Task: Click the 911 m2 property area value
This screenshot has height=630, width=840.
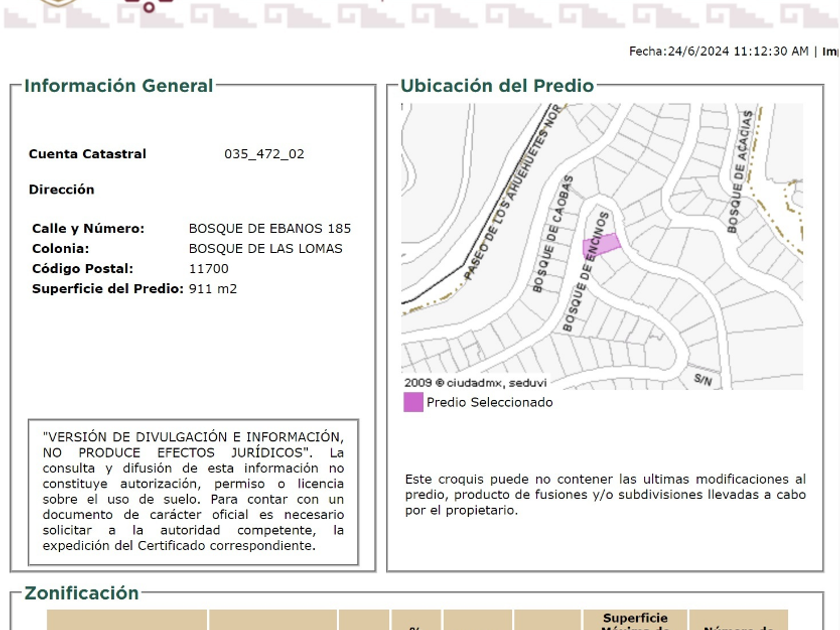Action: (213, 289)
